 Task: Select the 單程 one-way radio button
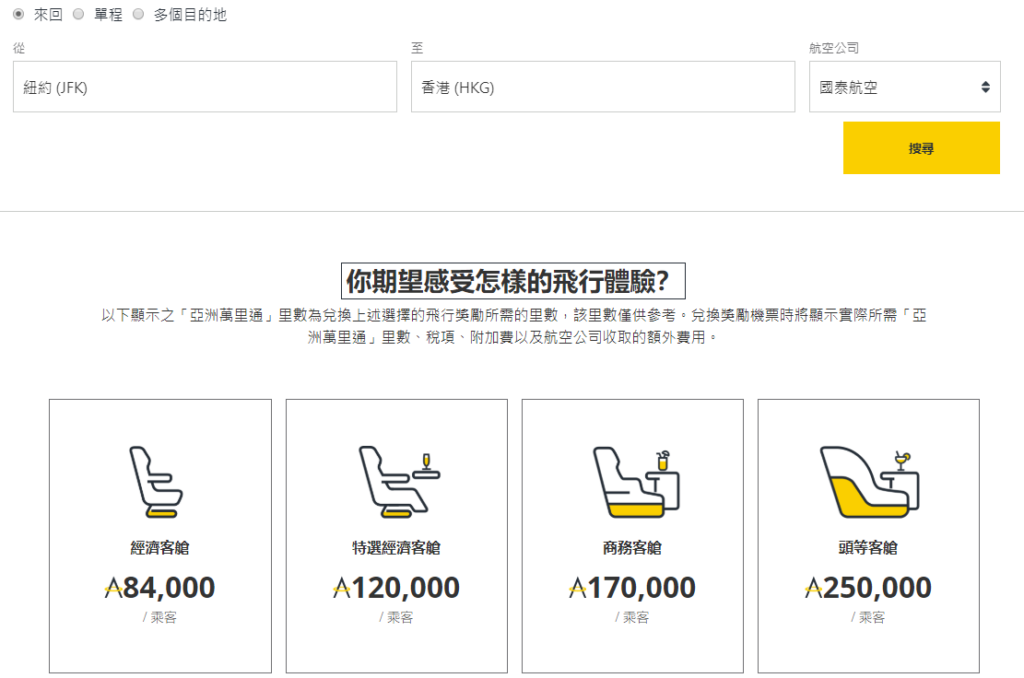pos(78,14)
